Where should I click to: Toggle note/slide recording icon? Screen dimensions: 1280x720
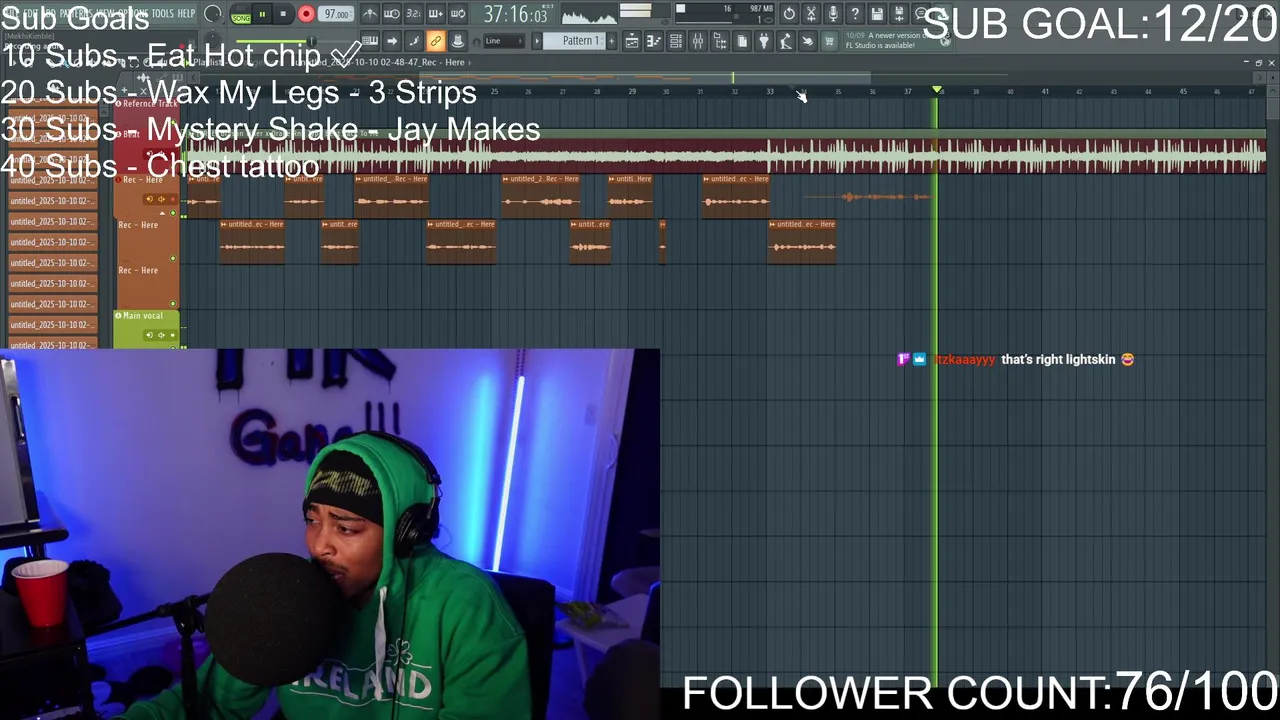[414, 41]
